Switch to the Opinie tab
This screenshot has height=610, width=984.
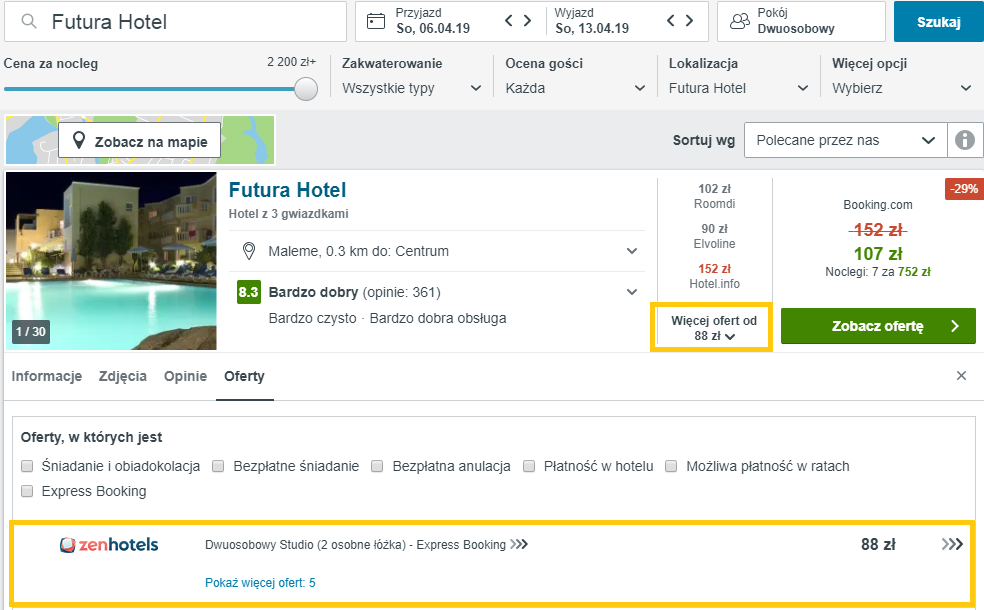[185, 376]
